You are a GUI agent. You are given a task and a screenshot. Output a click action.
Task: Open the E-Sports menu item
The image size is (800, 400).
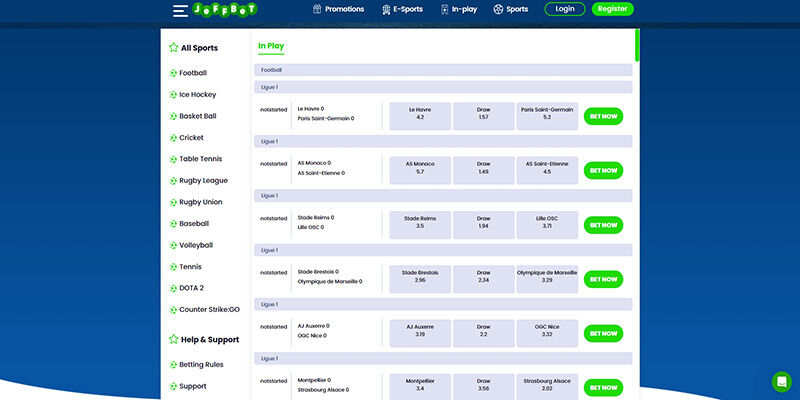tap(402, 9)
